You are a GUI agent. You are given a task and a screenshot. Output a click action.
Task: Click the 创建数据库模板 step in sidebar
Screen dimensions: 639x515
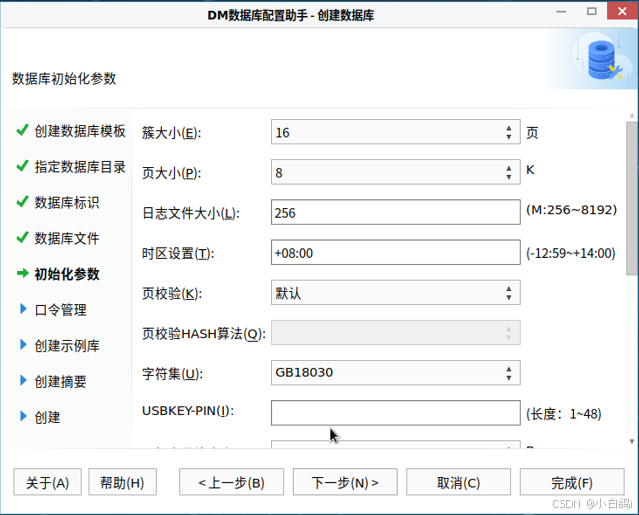click(x=80, y=131)
